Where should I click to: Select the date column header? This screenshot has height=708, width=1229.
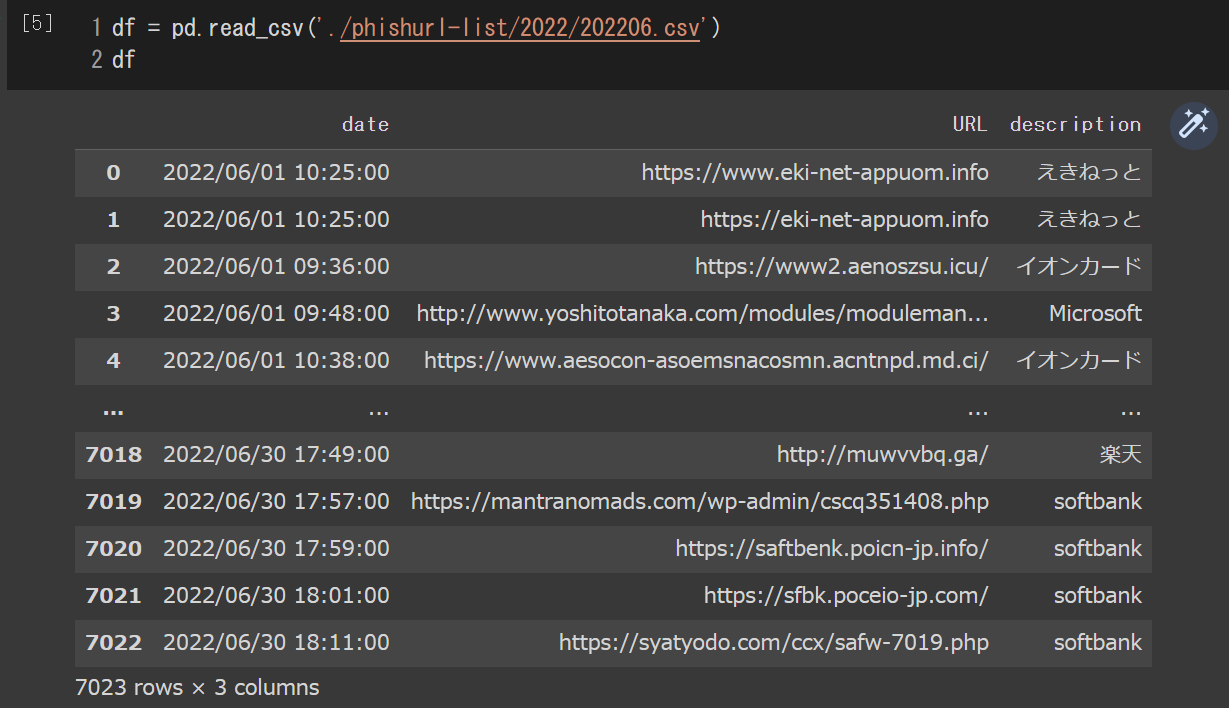coord(365,124)
